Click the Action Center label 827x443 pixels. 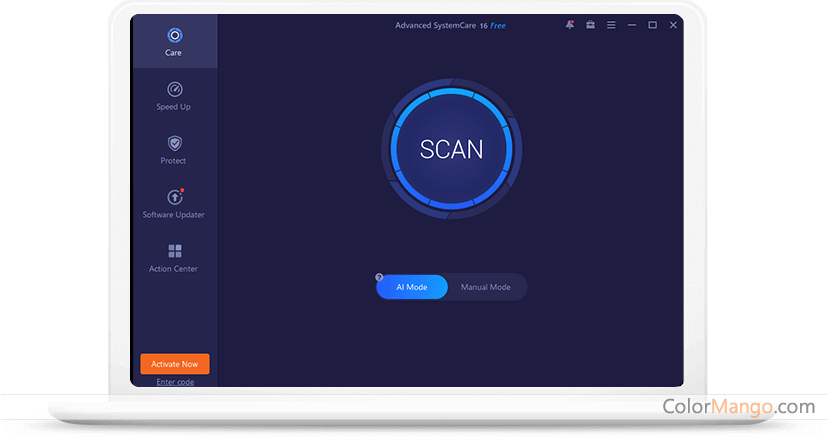tap(174, 269)
